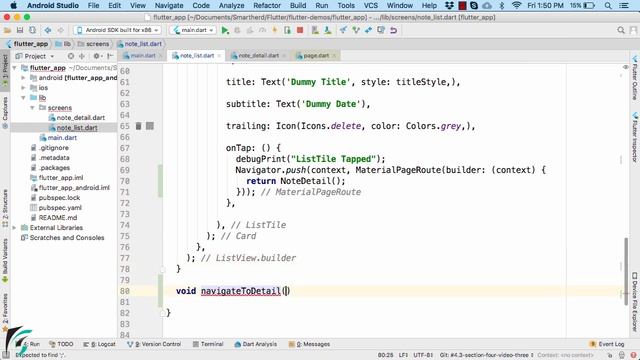Click the Debug bug icon in toolbar
Screen dimensions: 640x360
(x=237, y=30)
